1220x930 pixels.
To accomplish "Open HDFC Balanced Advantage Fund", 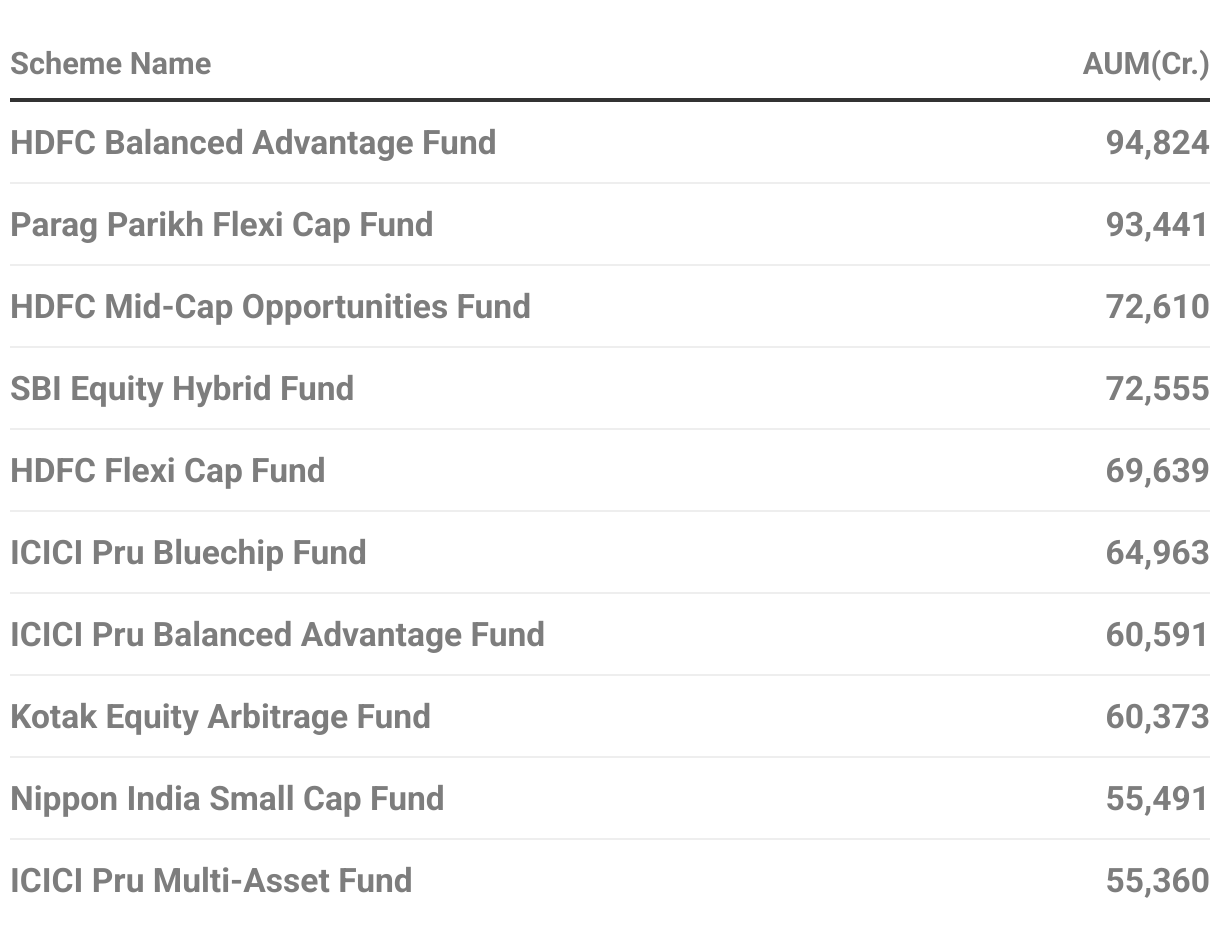I will pos(253,143).
